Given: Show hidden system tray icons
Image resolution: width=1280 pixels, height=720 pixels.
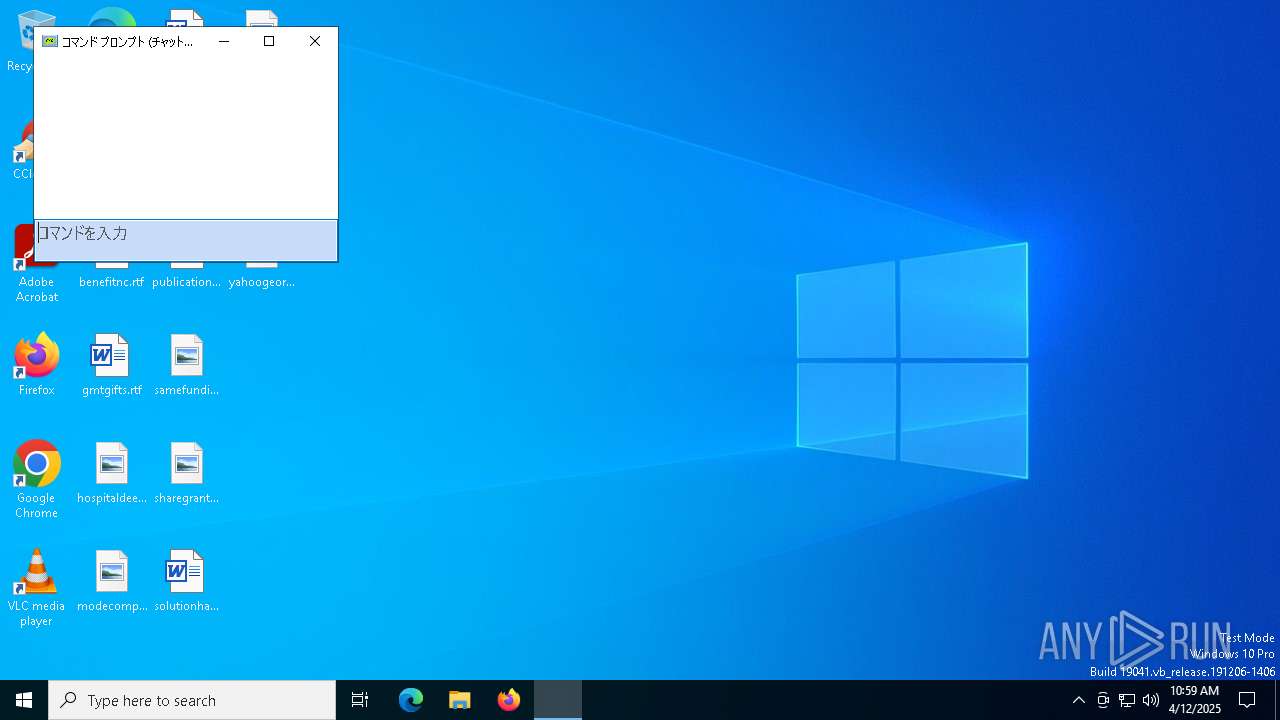Looking at the screenshot, I should click(1078, 700).
